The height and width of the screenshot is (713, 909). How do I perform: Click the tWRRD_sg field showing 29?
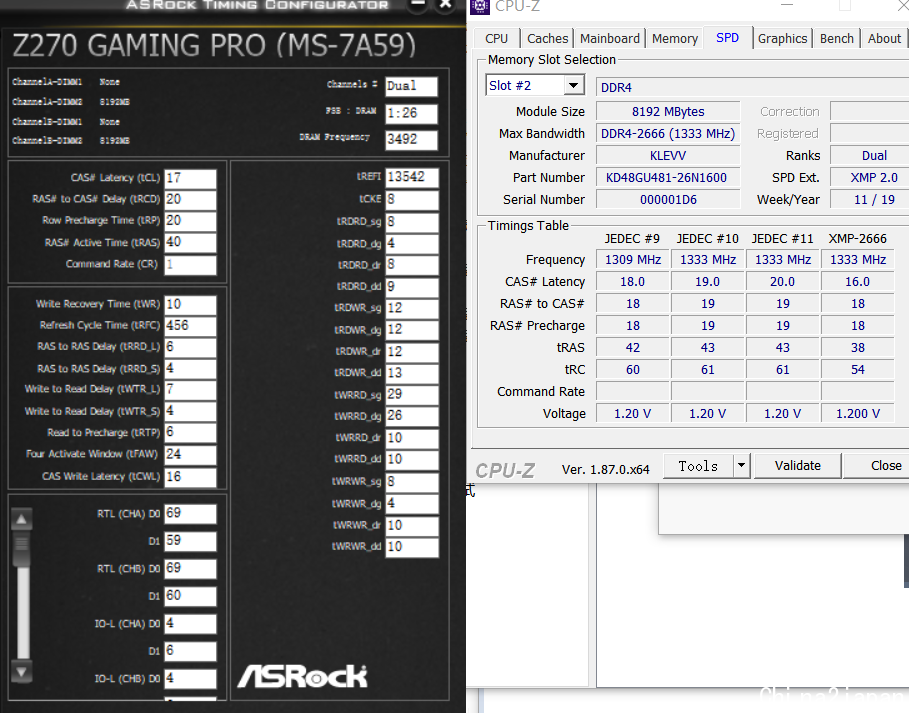(x=412, y=395)
